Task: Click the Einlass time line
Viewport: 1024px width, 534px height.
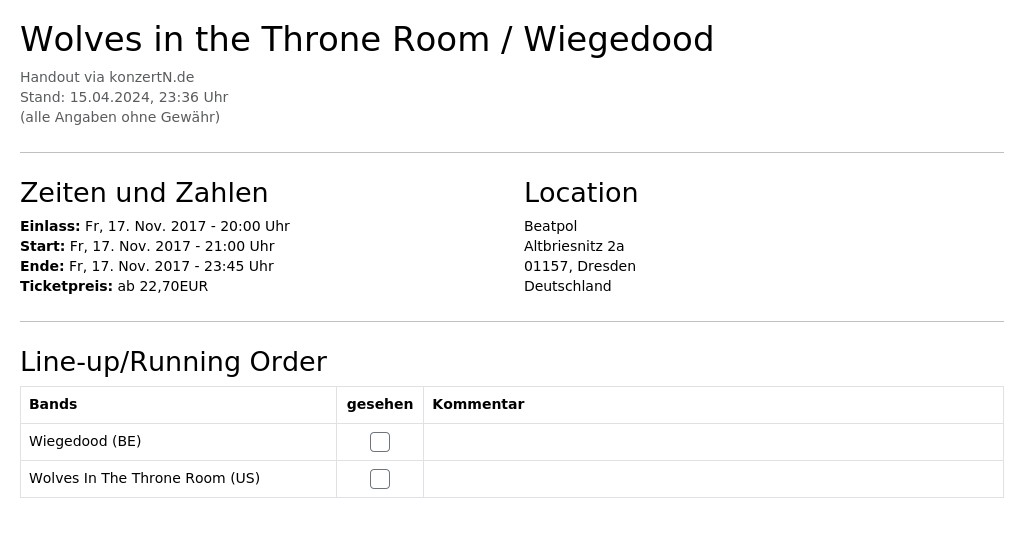Action: [x=155, y=226]
